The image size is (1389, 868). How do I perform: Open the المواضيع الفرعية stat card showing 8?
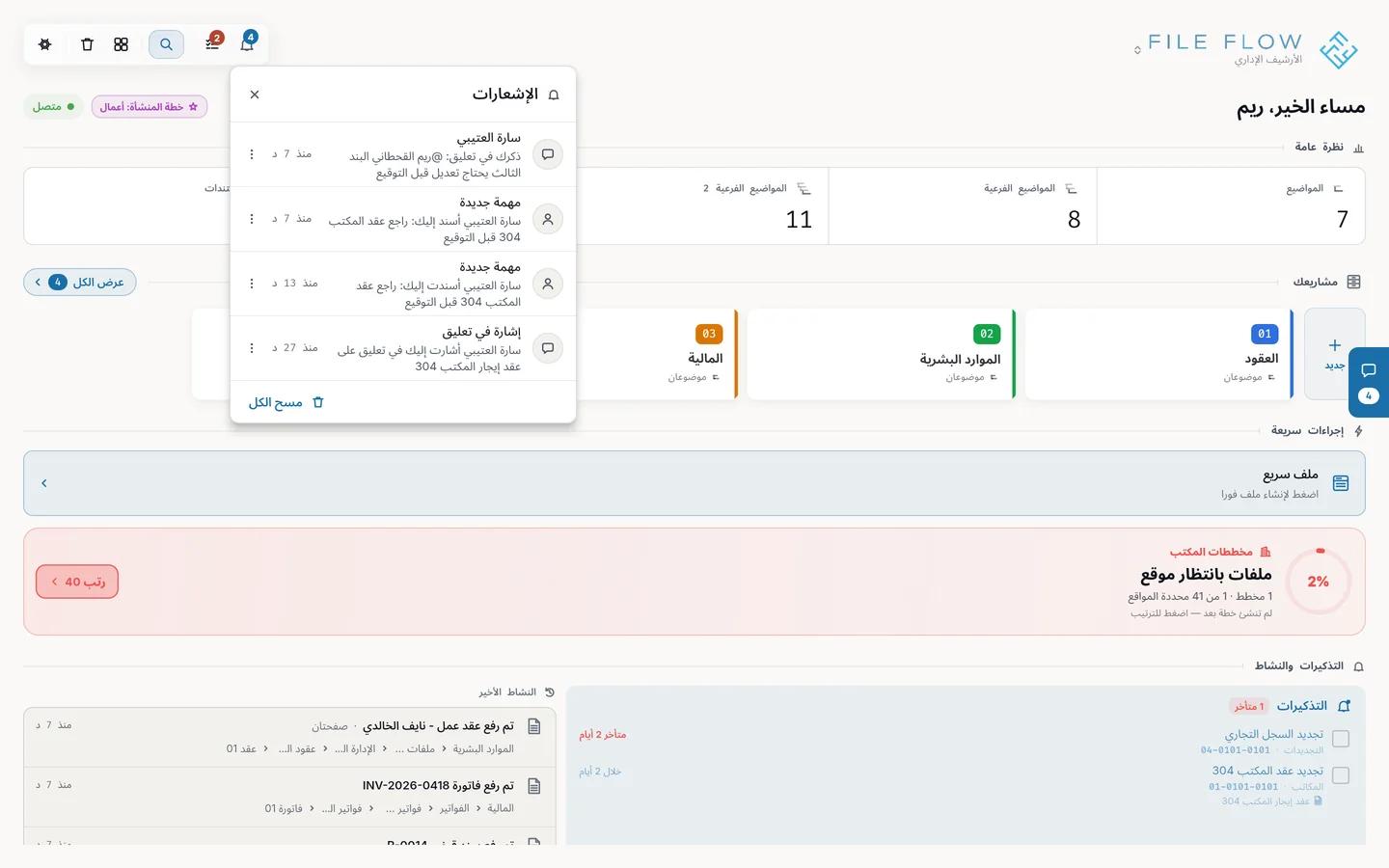pos(963,206)
